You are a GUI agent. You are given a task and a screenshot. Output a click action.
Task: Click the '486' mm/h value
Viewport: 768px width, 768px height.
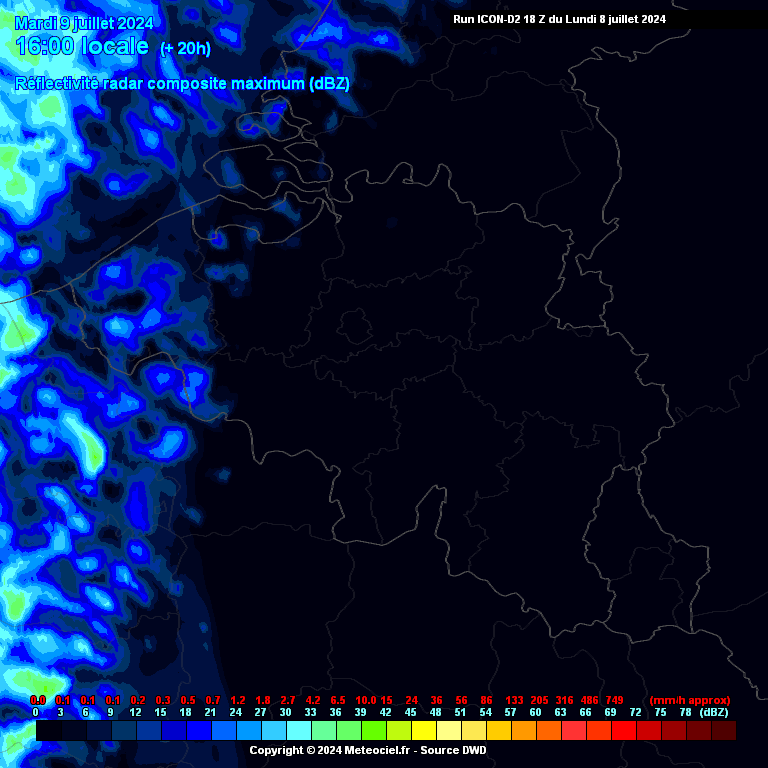589,700
